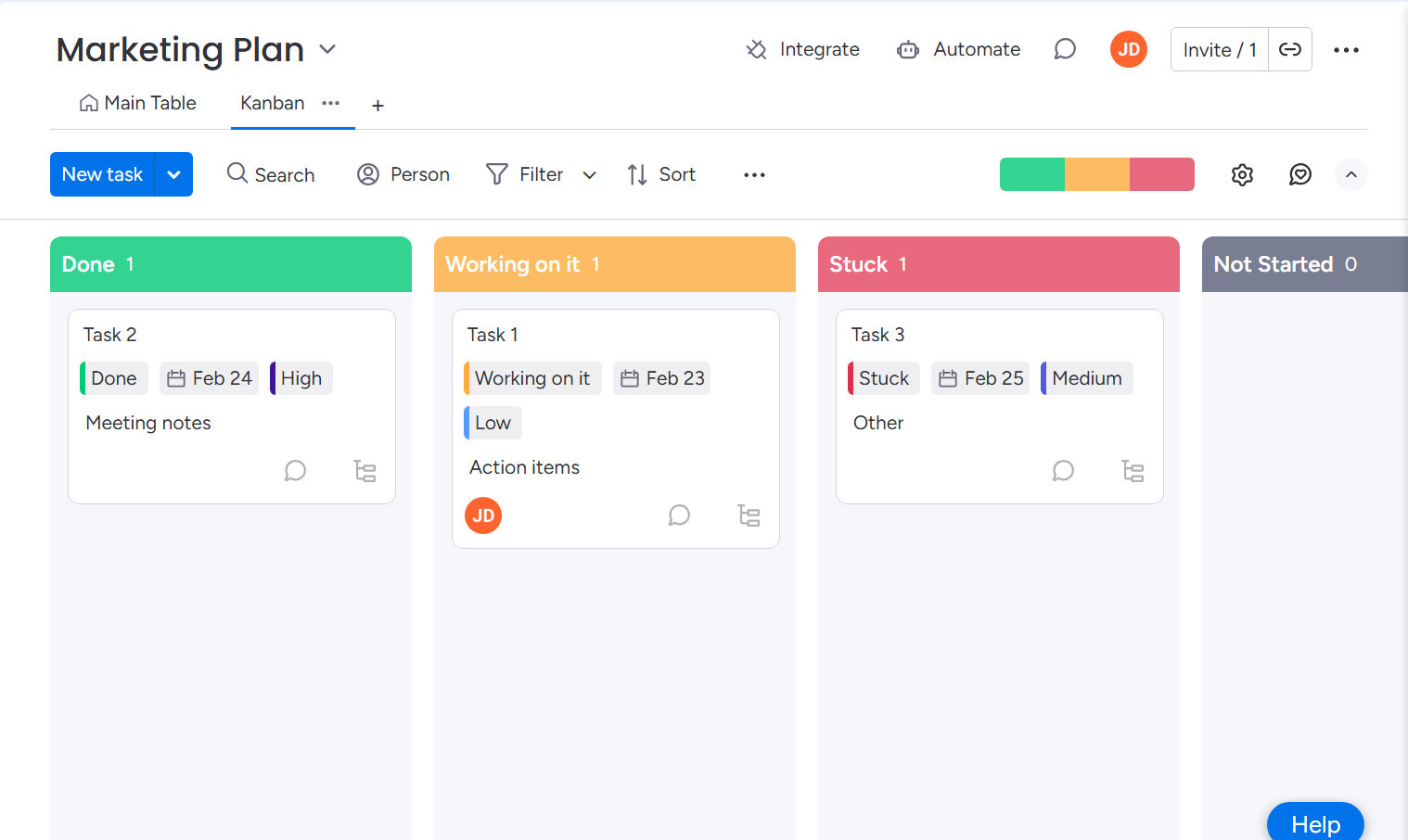Expand the New task dropdown arrow

pyautogui.click(x=173, y=174)
